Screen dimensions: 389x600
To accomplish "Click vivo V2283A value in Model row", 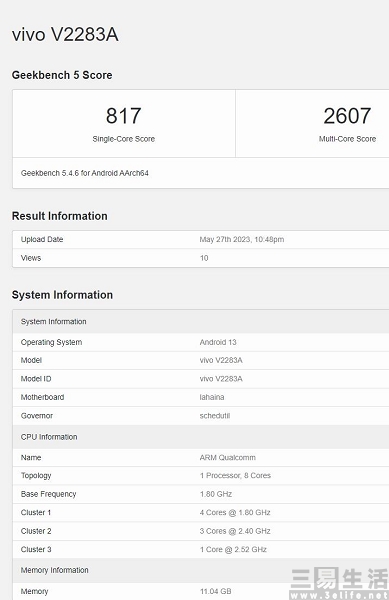I will [221, 360].
